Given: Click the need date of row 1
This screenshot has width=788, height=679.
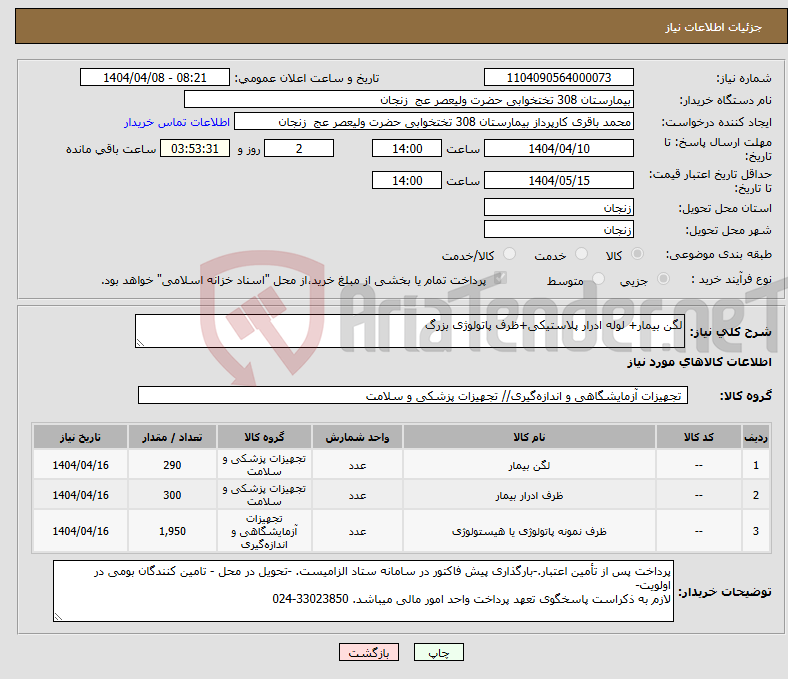Looking at the screenshot, I should pyautogui.click(x=80, y=465).
